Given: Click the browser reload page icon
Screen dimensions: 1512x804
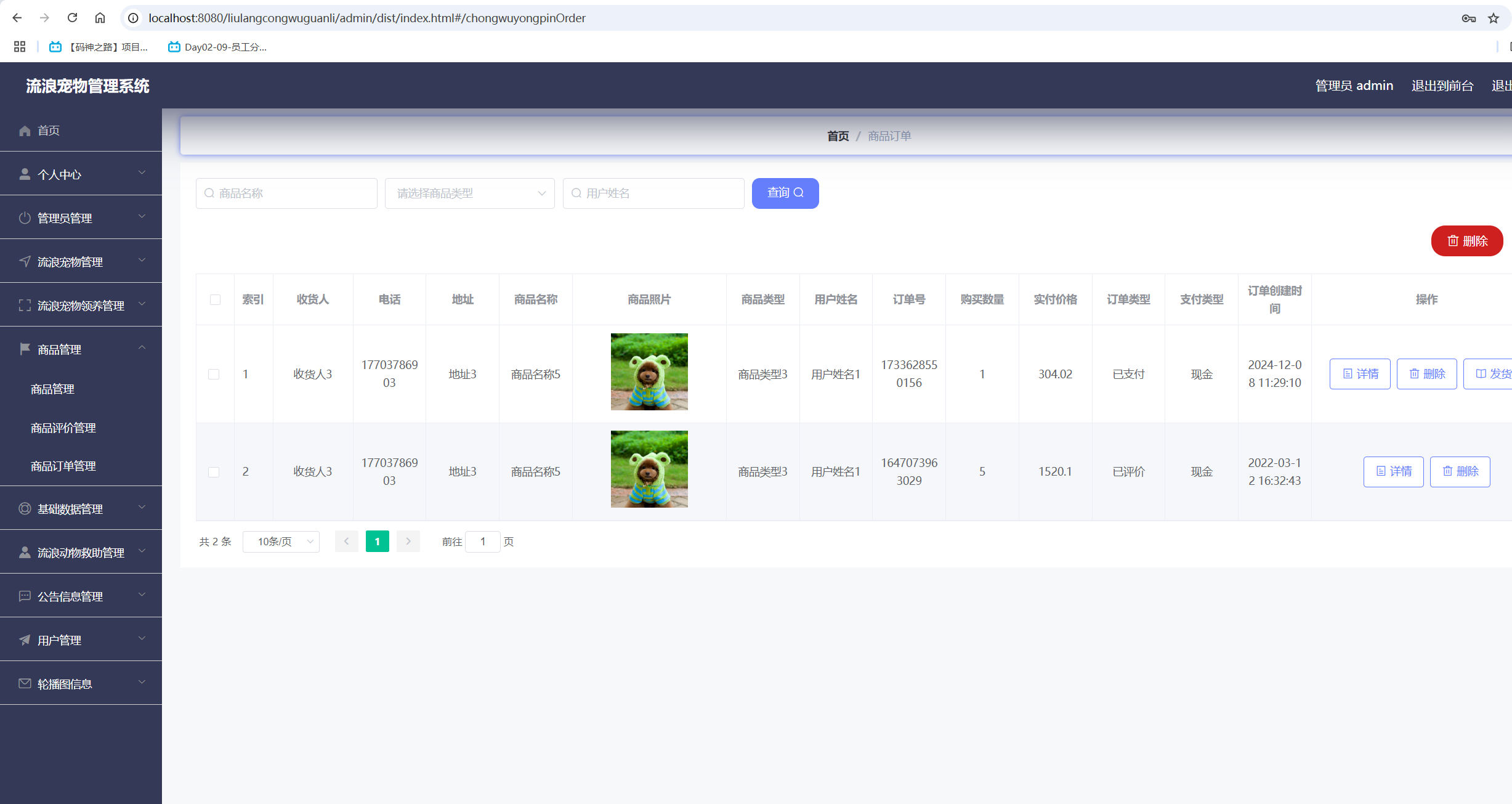Looking at the screenshot, I should (72, 18).
